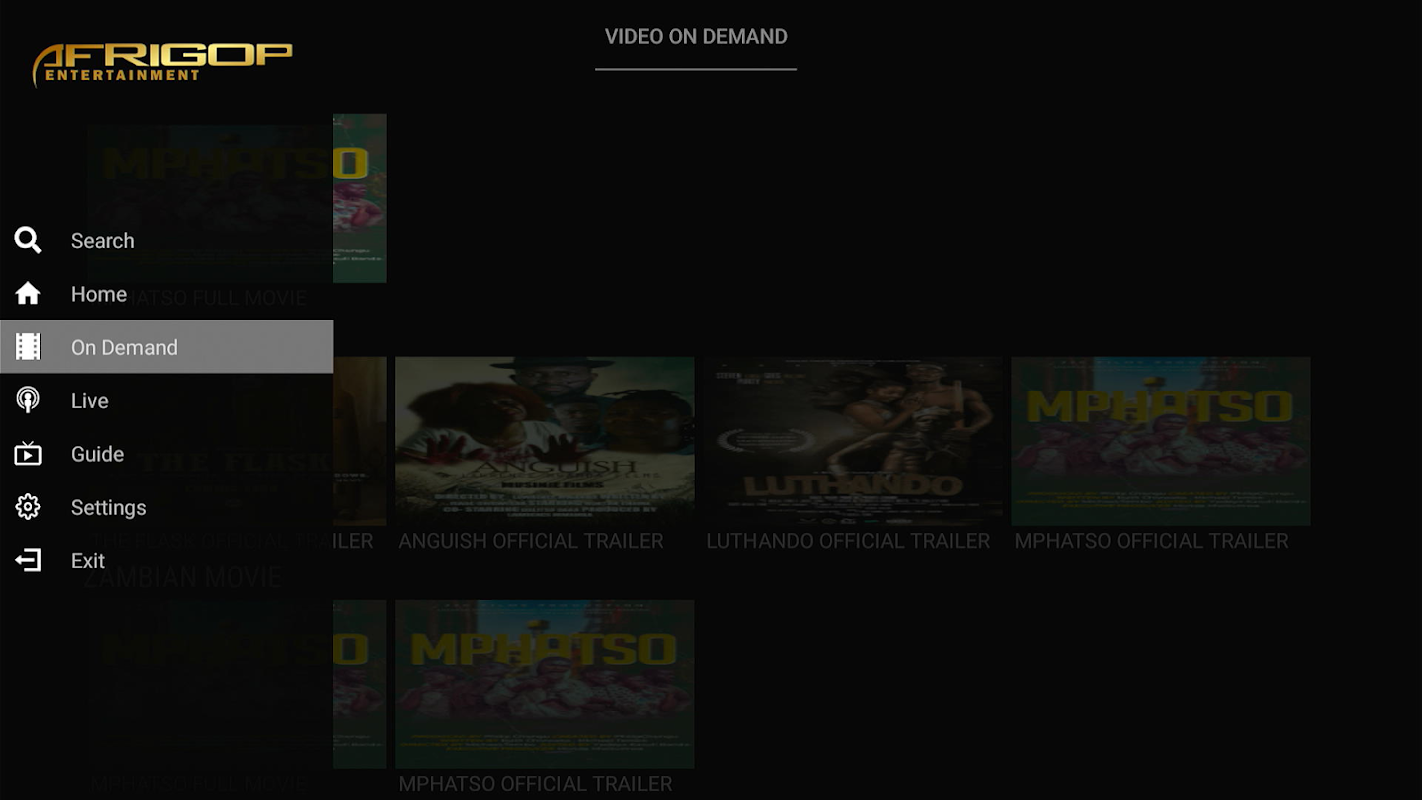
Task: Click the Settings gear icon
Action: [x=28, y=507]
